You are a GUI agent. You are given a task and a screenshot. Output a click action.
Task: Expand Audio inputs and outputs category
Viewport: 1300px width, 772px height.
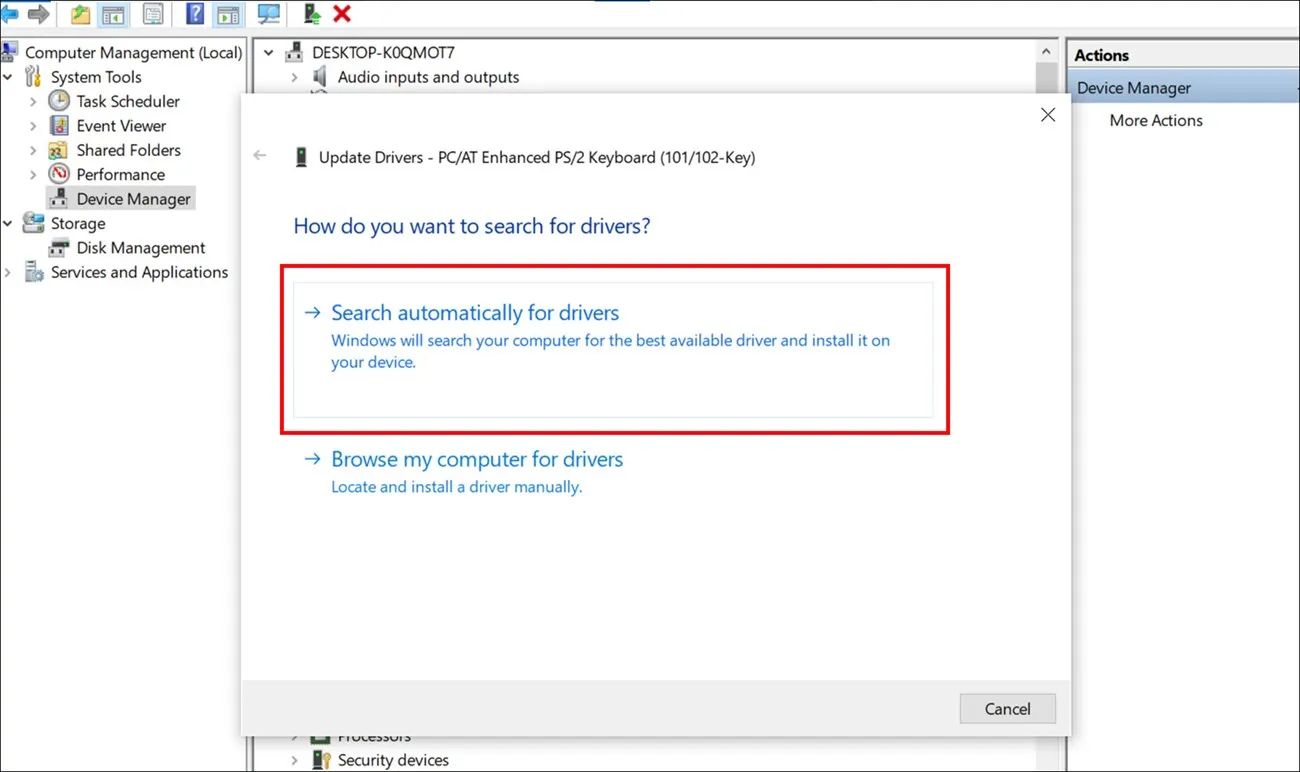point(294,77)
